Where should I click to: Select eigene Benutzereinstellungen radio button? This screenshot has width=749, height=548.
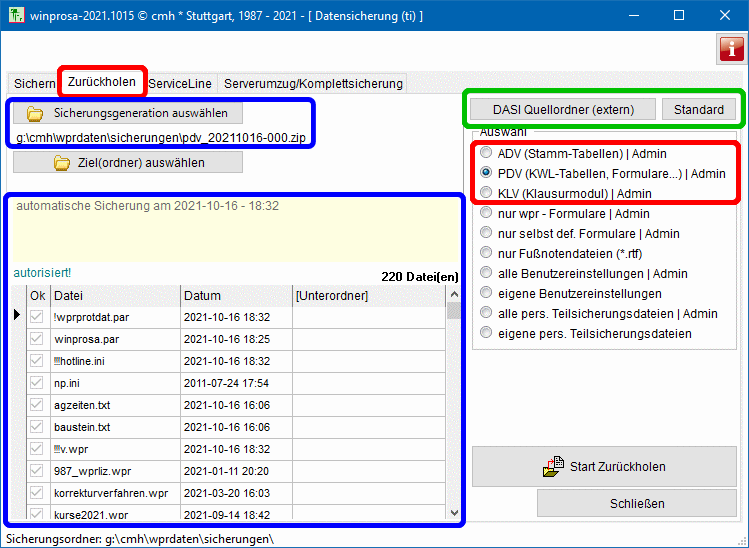487,293
